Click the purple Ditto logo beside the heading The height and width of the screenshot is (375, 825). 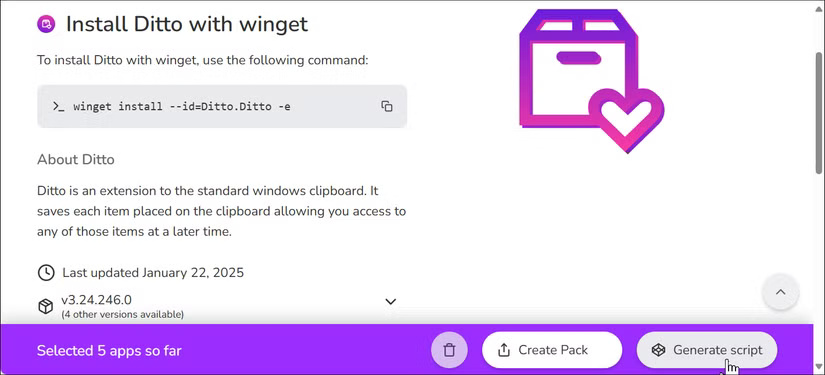pyautogui.click(x=46, y=24)
